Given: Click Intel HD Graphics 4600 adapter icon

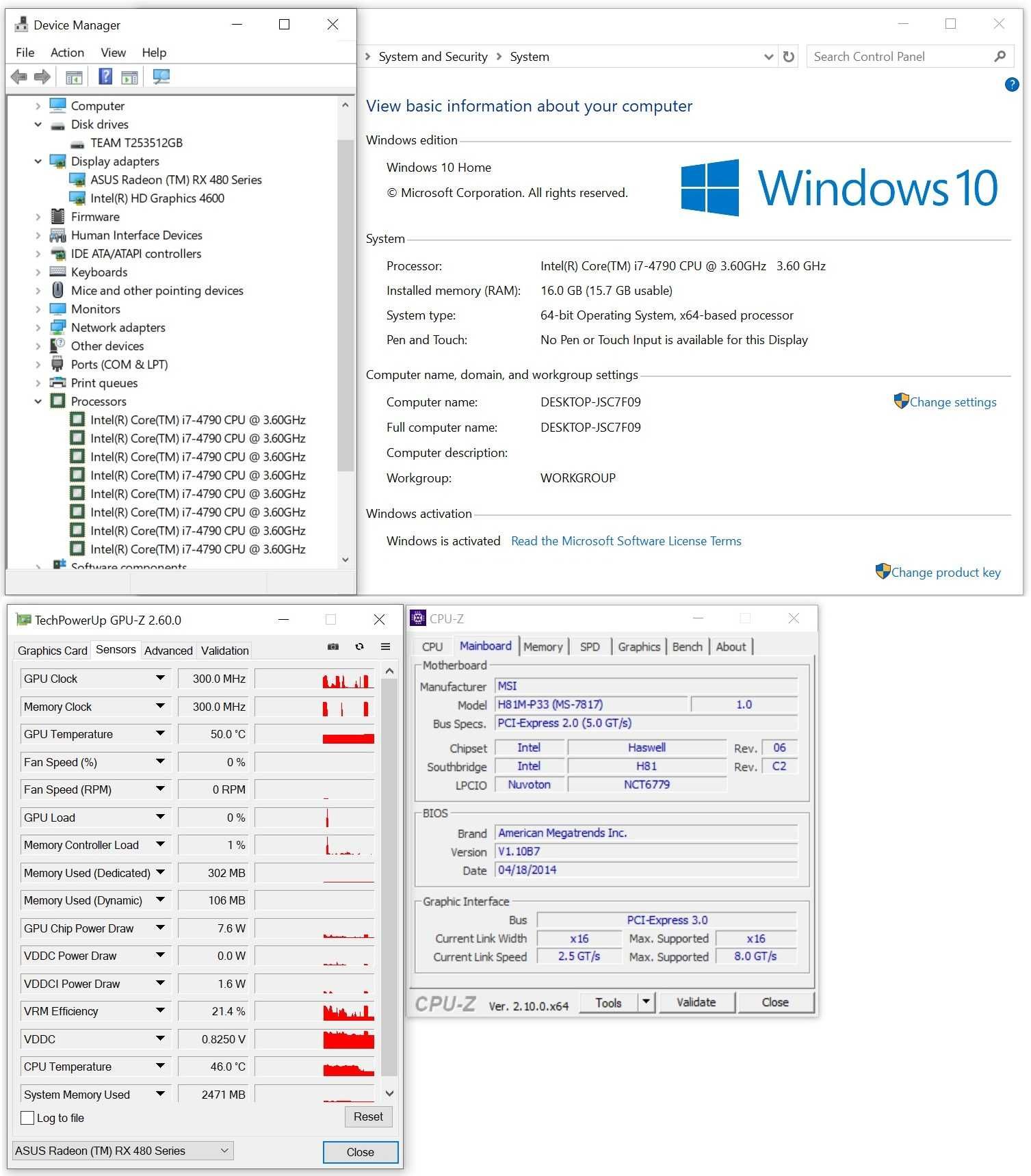Looking at the screenshot, I should coord(77,198).
